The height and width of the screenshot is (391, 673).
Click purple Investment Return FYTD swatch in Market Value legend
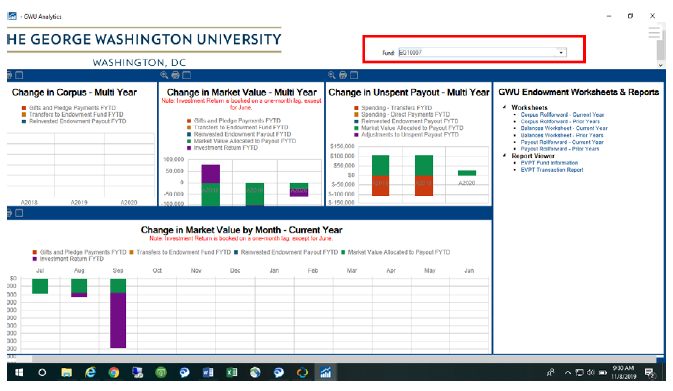click(x=189, y=148)
